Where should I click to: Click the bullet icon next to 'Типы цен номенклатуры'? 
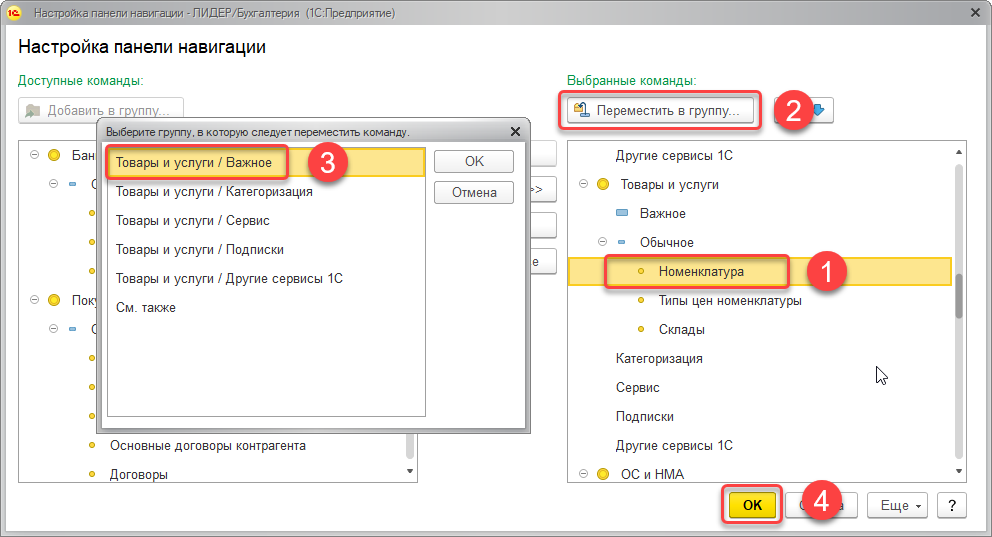pyautogui.click(x=641, y=300)
